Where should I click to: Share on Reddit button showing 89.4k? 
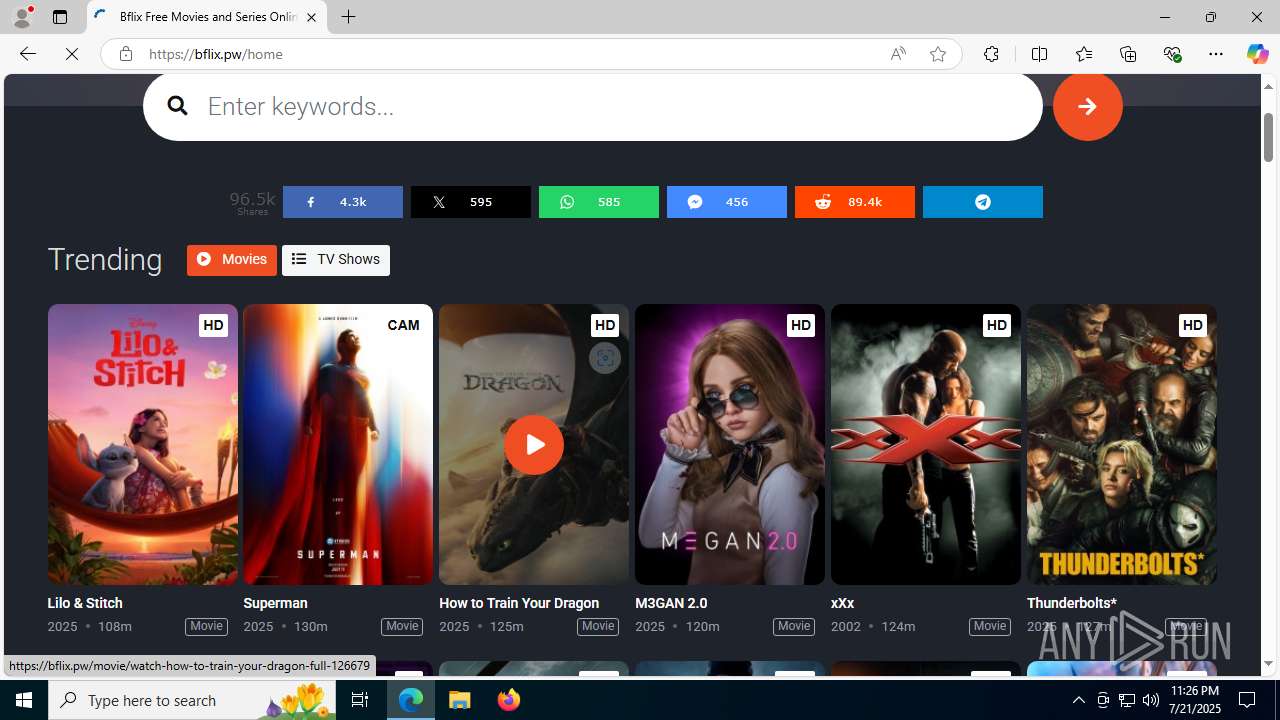(x=854, y=202)
